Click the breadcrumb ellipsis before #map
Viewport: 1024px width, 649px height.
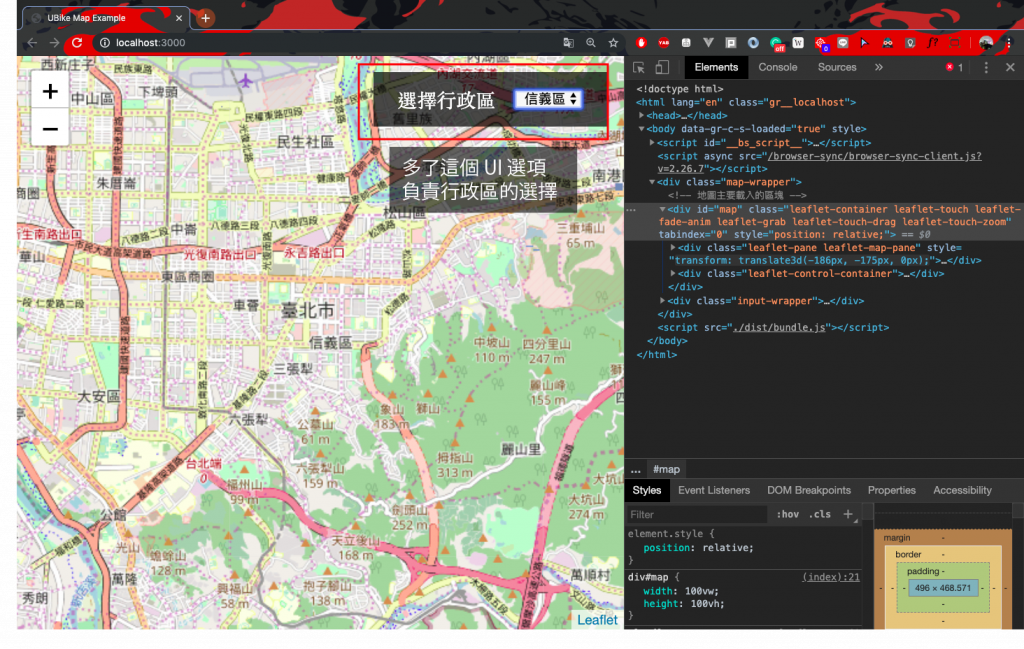point(635,469)
